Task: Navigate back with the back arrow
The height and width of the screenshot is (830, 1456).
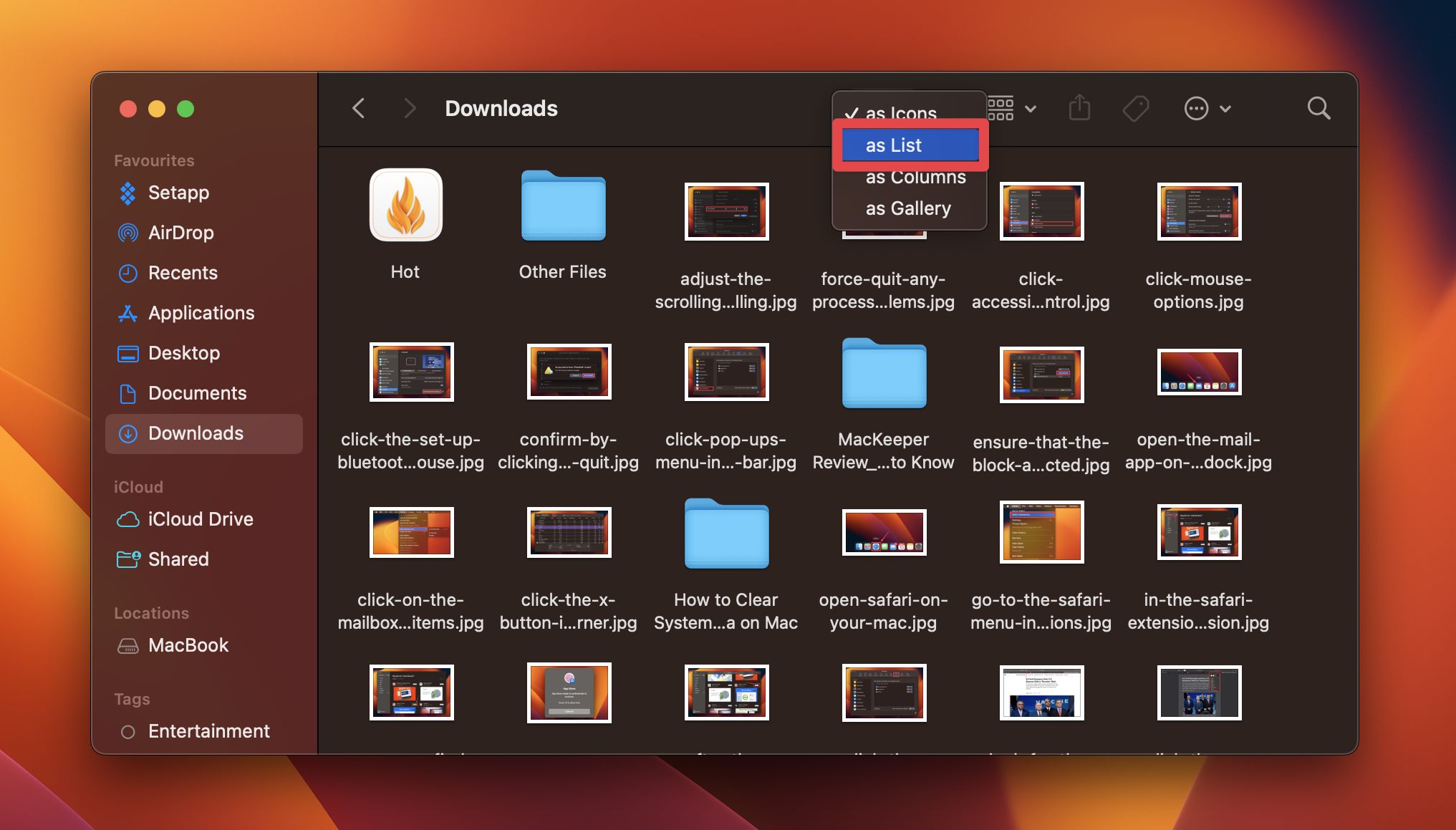Action: coord(358,108)
